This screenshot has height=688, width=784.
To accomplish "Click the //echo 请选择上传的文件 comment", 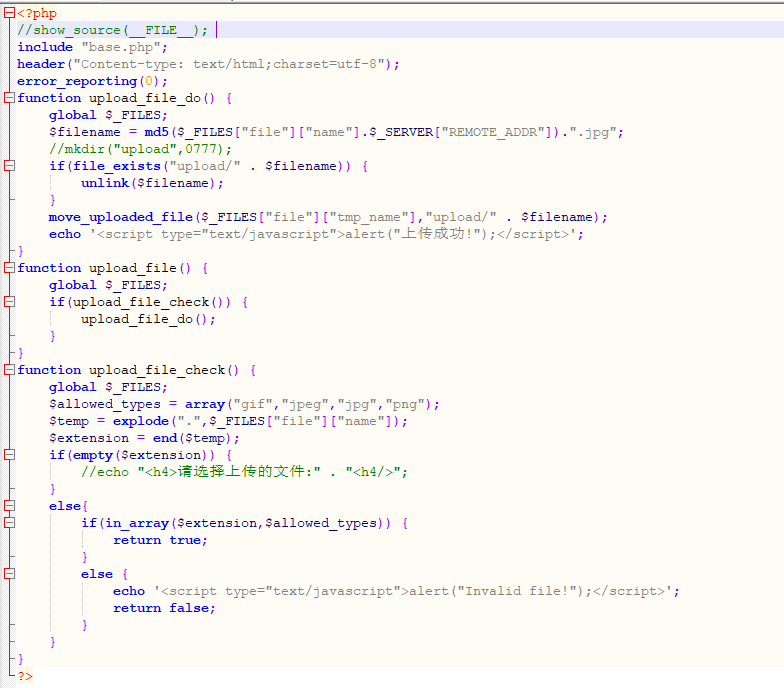I will click(244, 472).
